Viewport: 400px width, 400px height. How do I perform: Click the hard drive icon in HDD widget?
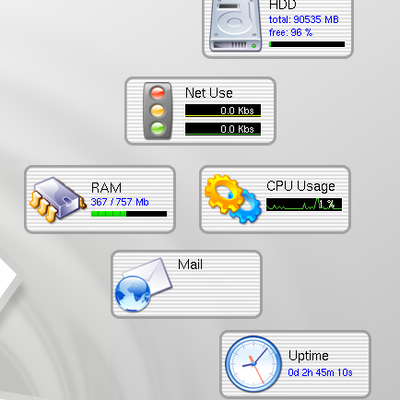pyautogui.click(x=236, y=25)
